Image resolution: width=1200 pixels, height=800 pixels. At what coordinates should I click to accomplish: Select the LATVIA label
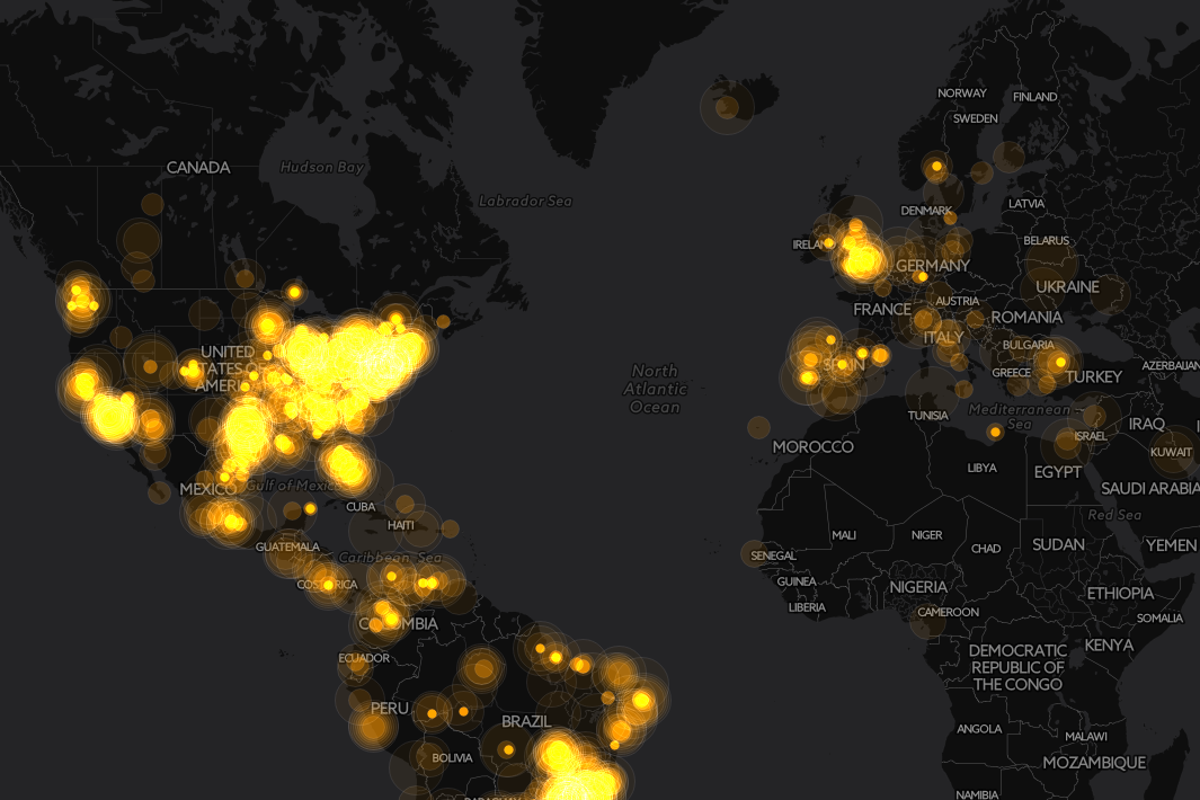[x=1027, y=203]
